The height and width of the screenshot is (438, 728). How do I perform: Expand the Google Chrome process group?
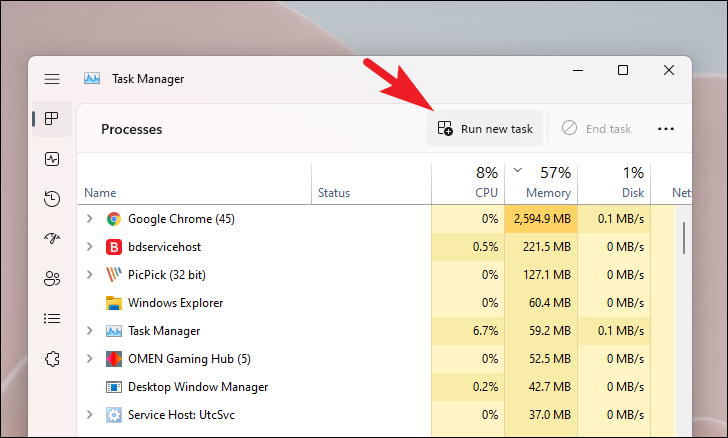tap(90, 218)
